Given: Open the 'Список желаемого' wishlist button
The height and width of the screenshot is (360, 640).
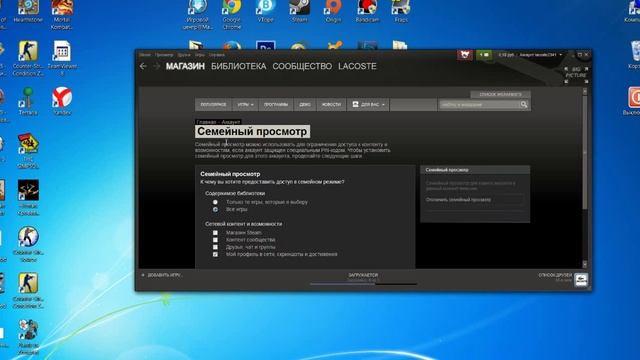Looking at the screenshot, I should pos(500,95).
